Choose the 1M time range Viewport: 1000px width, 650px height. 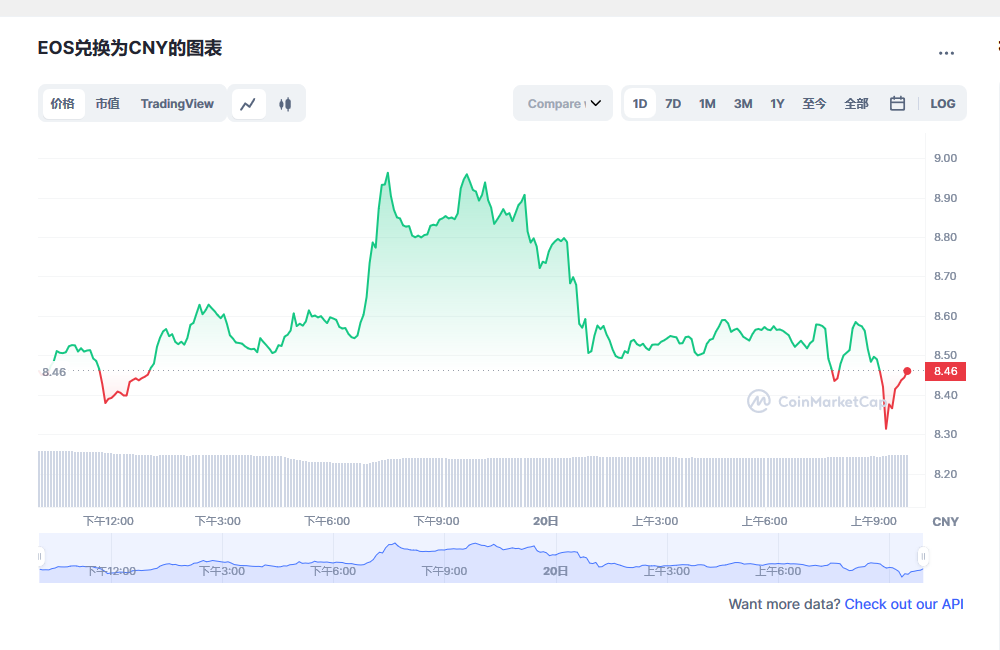tap(707, 103)
